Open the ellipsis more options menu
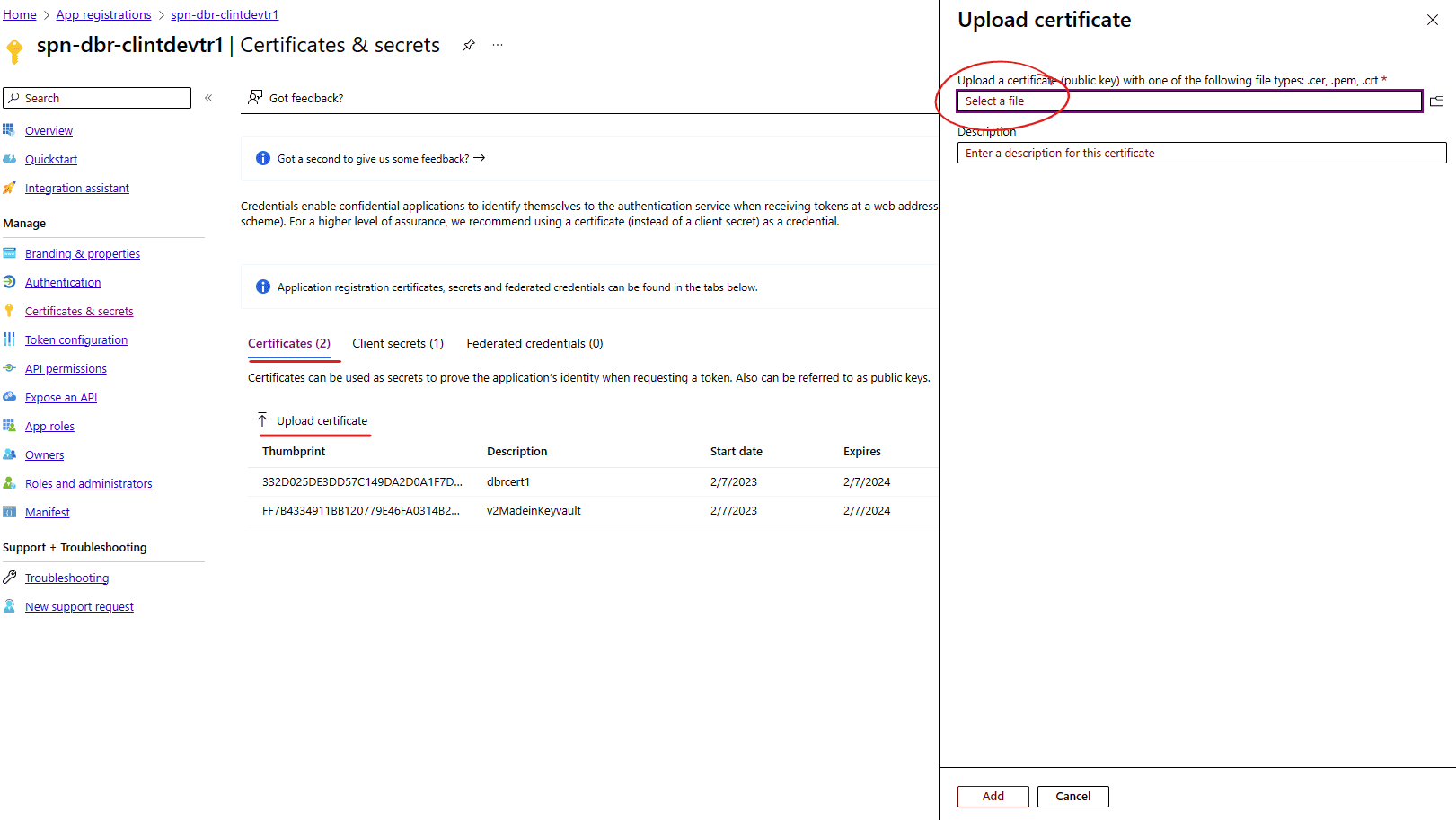The height and width of the screenshot is (820, 1456). (x=498, y=45)
